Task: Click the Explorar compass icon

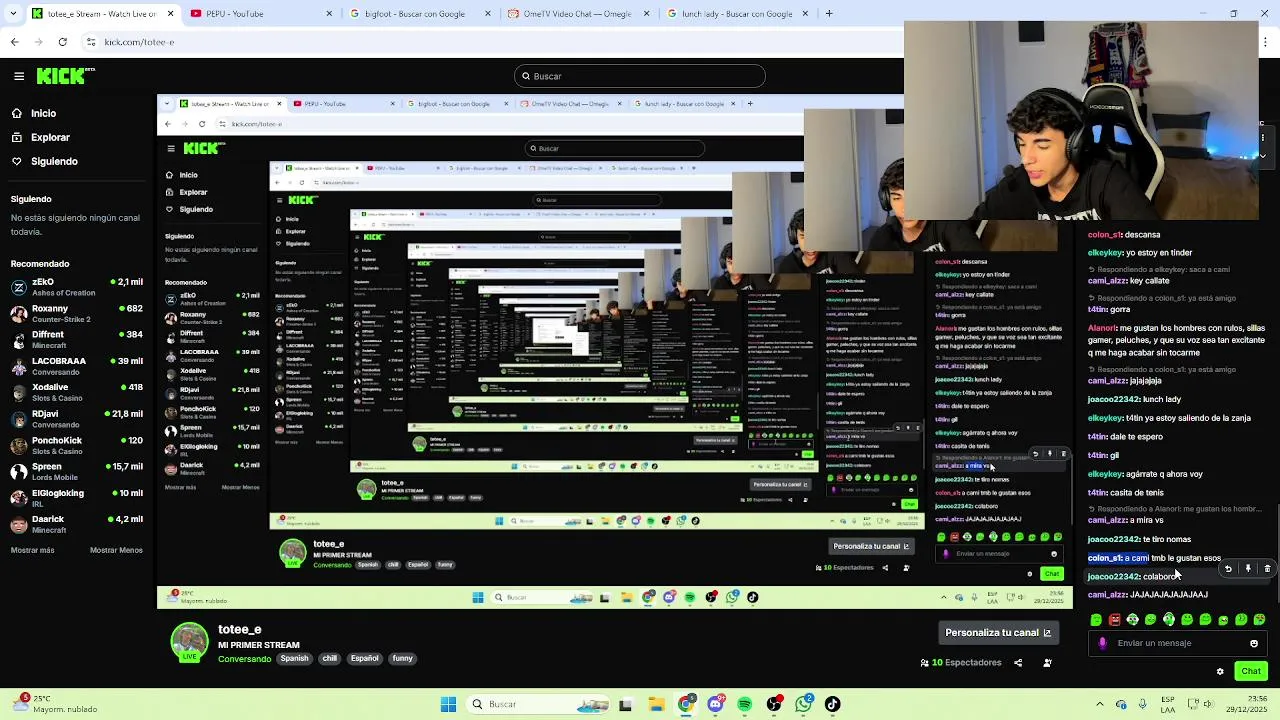Action: point(17,137)
